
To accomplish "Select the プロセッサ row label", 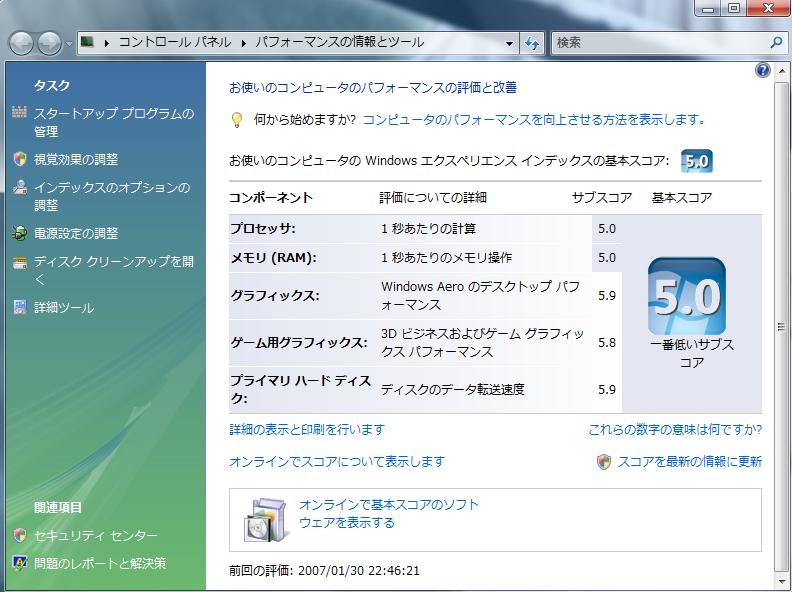I will click(x=263, y=229).
